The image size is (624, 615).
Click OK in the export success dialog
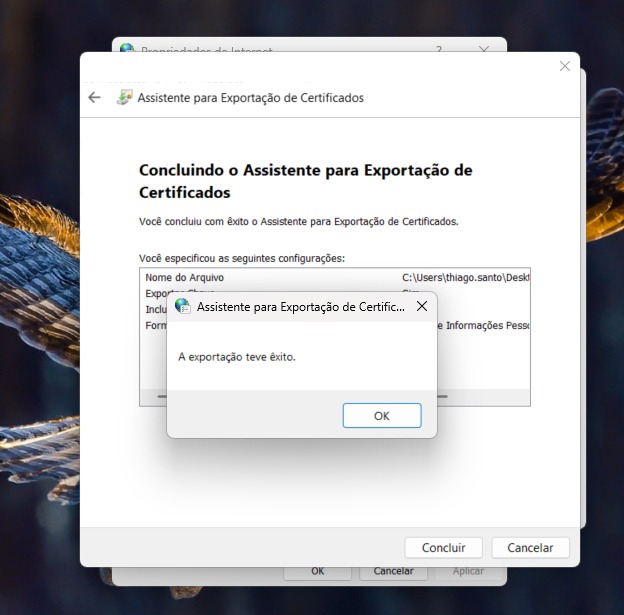(381, 416)
